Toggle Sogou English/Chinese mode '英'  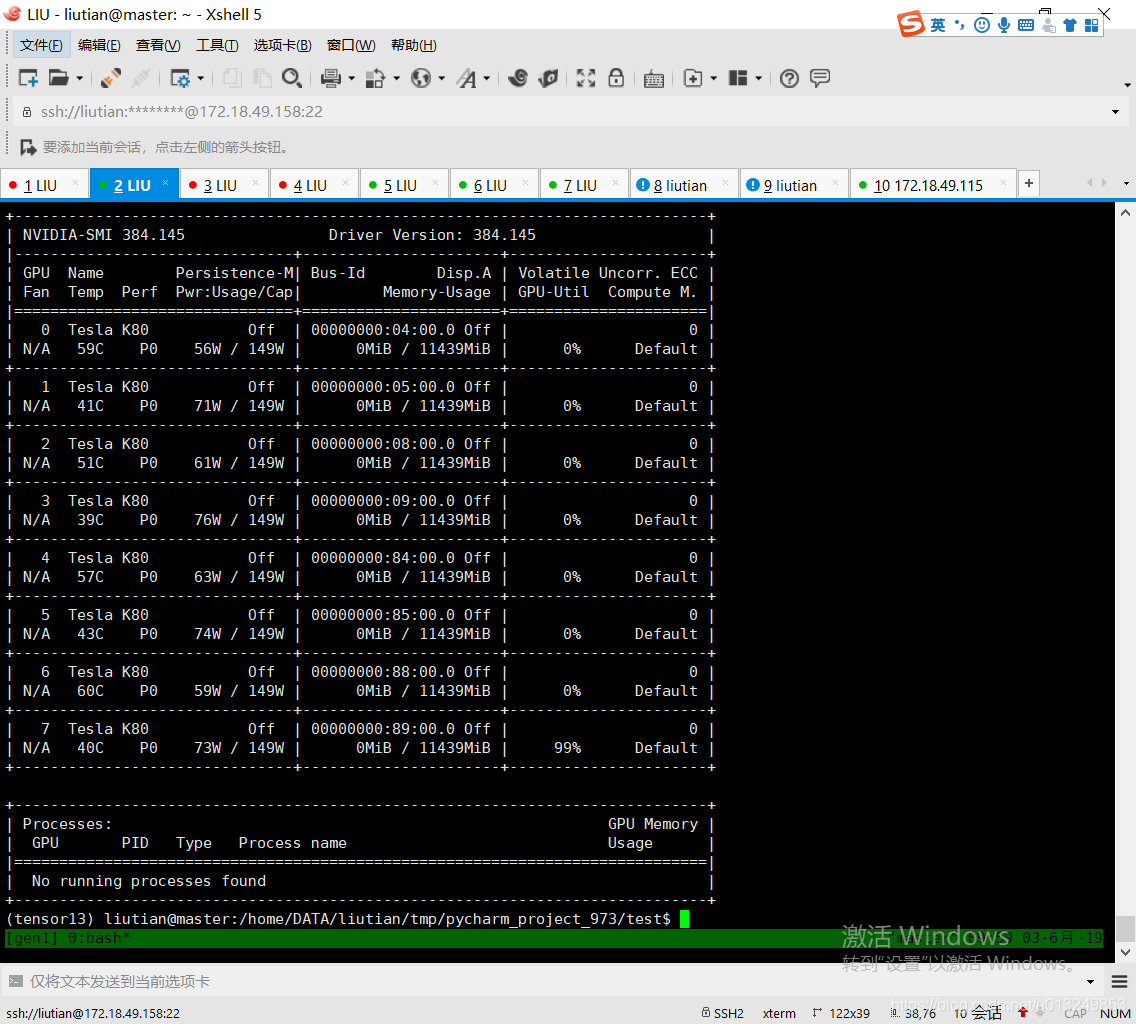coord(938,25)
